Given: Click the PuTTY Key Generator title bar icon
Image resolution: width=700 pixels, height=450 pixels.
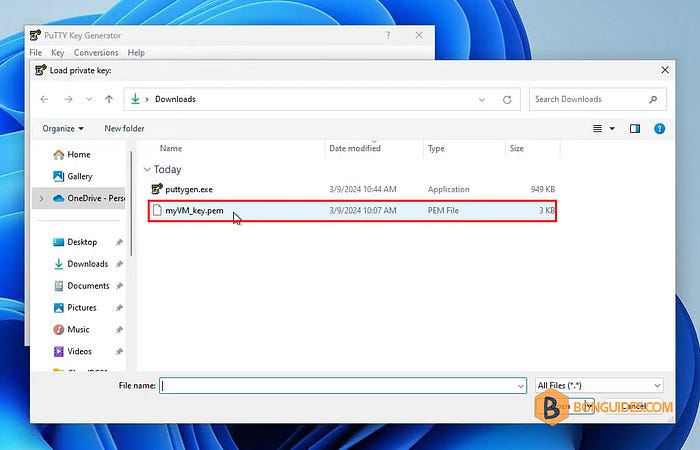Looking at the screenshot, I should (x=35, y=35).
